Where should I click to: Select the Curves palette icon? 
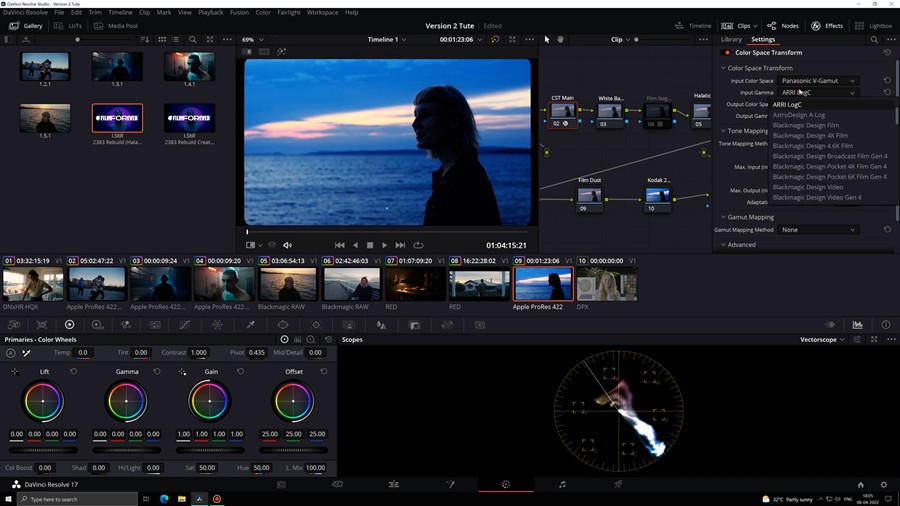pyautogui.click(x=184, y=325)
